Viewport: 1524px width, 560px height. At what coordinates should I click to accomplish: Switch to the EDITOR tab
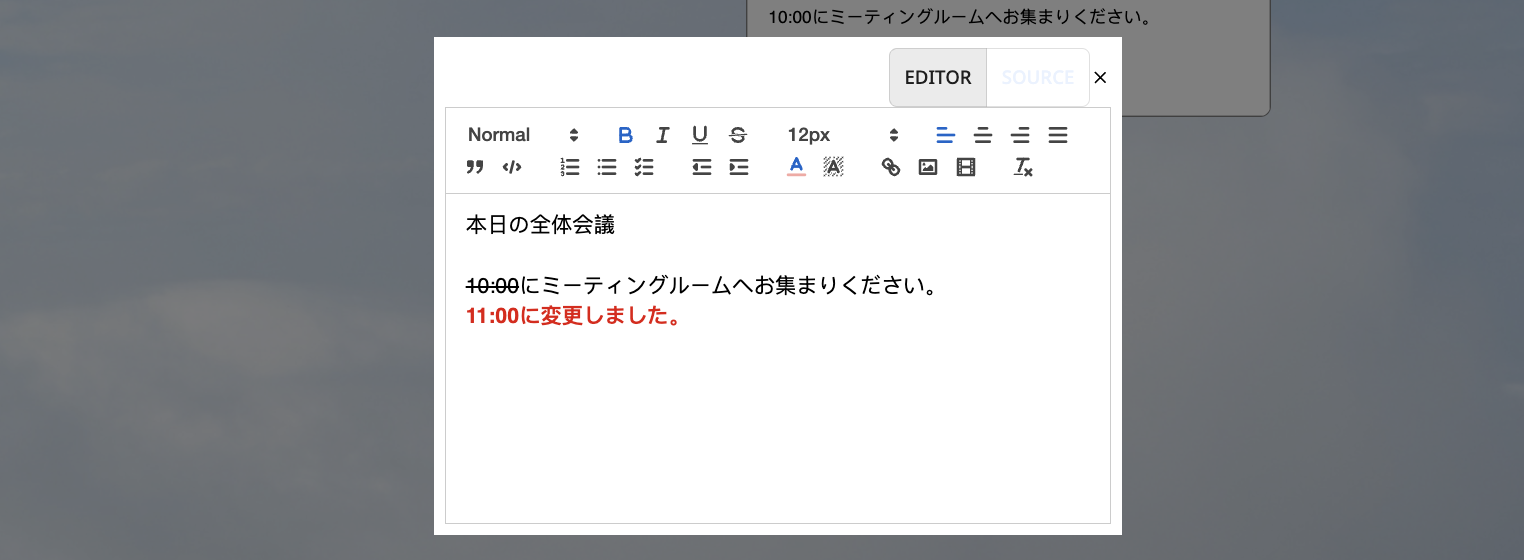click(x=938, y=77)
